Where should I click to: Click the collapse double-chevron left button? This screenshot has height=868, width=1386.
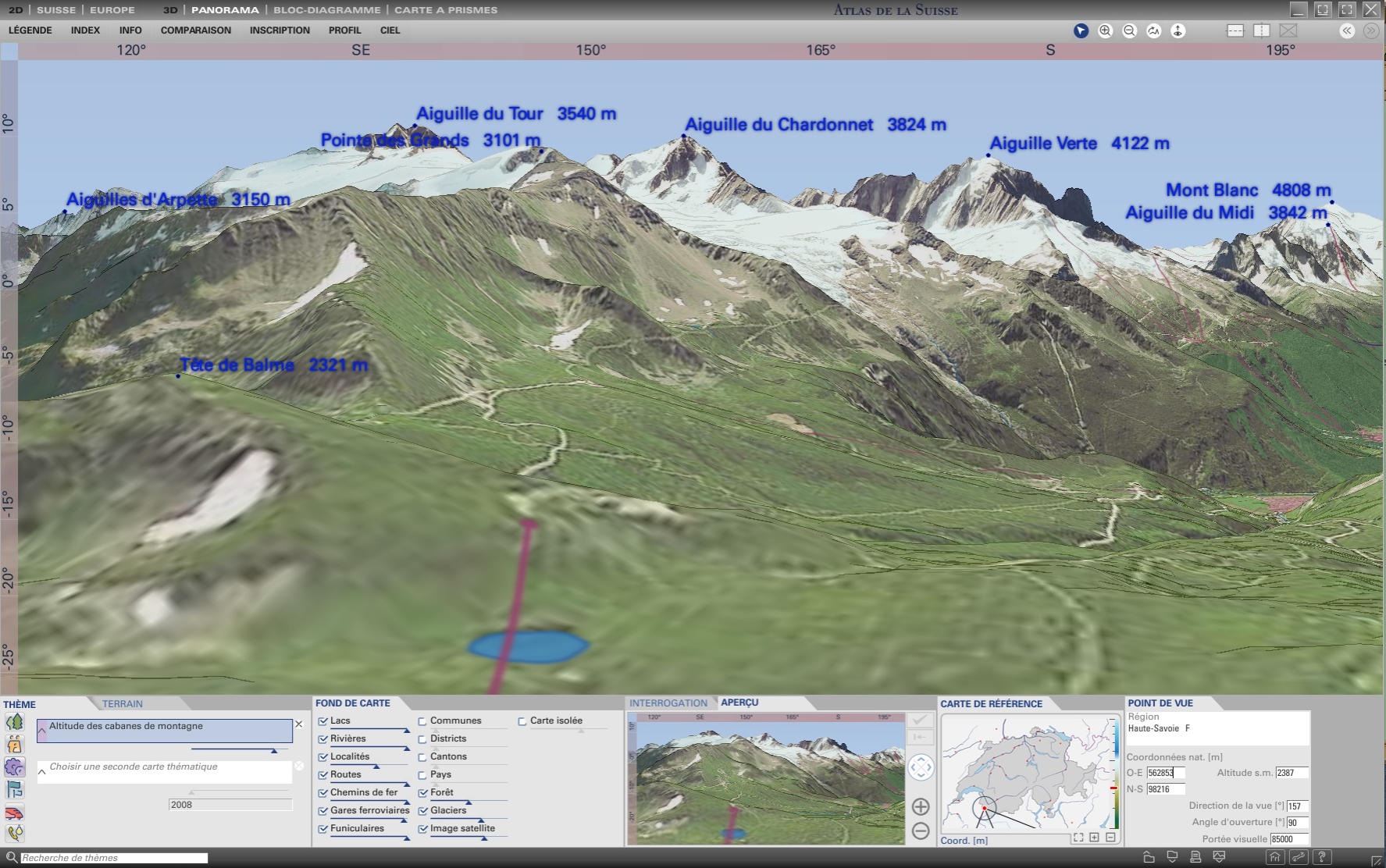(x=1347, y=30)
